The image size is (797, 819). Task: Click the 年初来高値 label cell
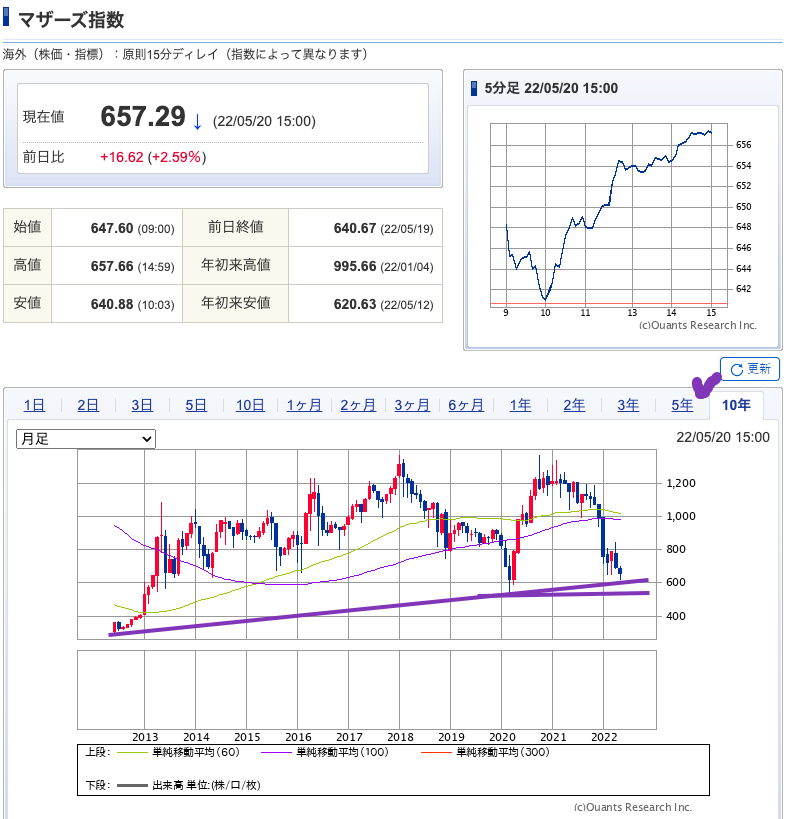tap(236, 265)
